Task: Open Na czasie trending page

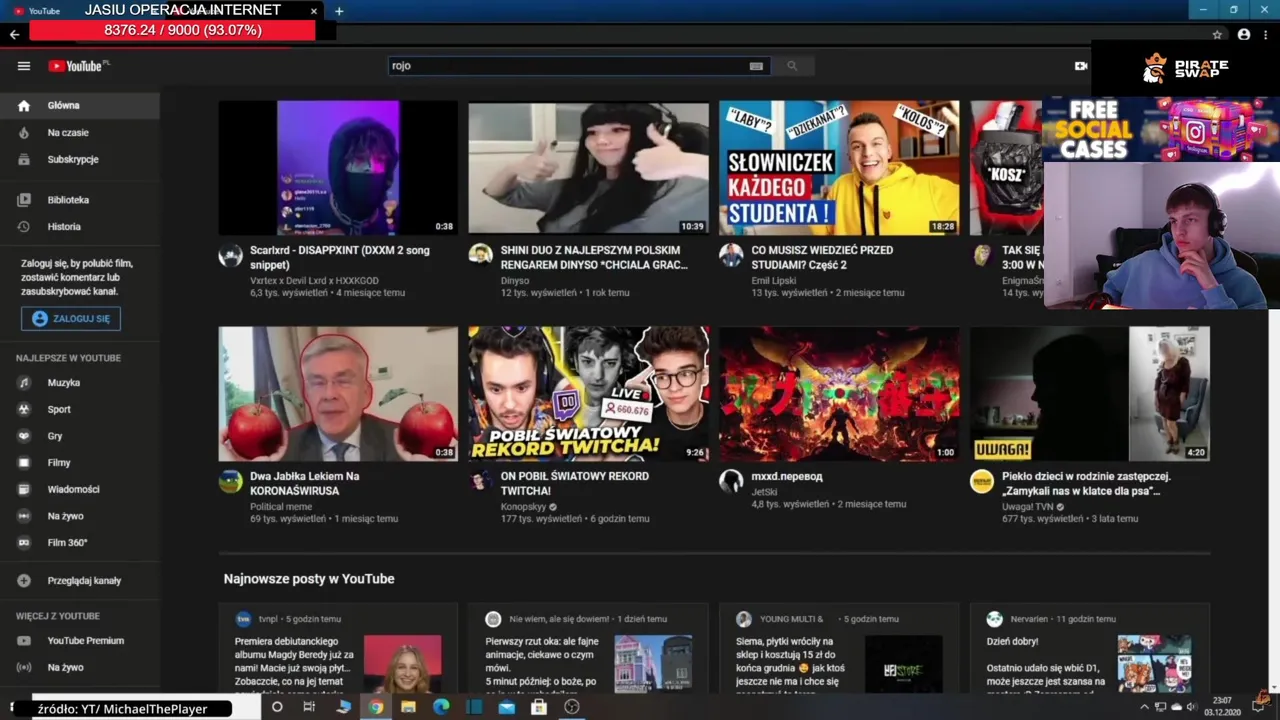Action: pyautogui.click(x=80, y=132)
